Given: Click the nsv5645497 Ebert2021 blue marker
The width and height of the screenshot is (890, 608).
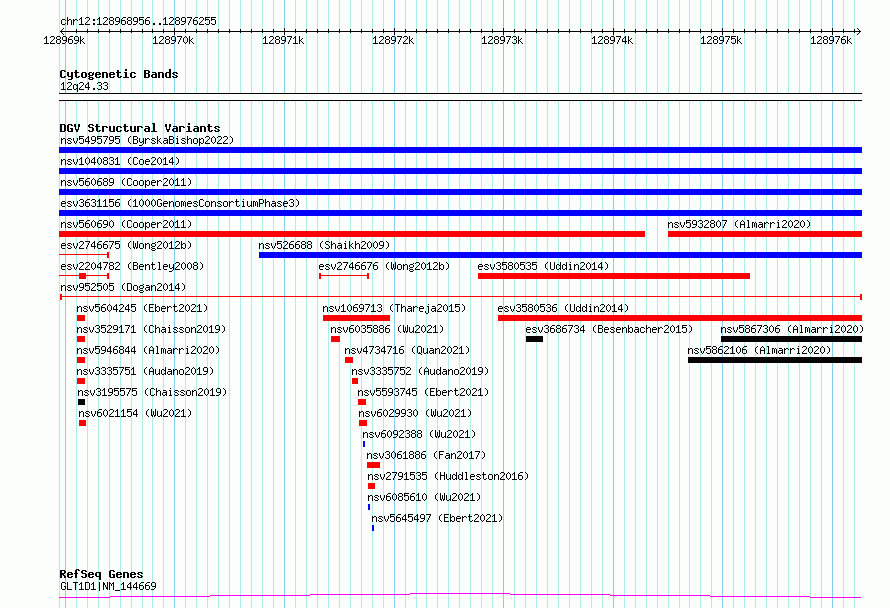Looking at the screenshot, I should click(x=373, y=528).
